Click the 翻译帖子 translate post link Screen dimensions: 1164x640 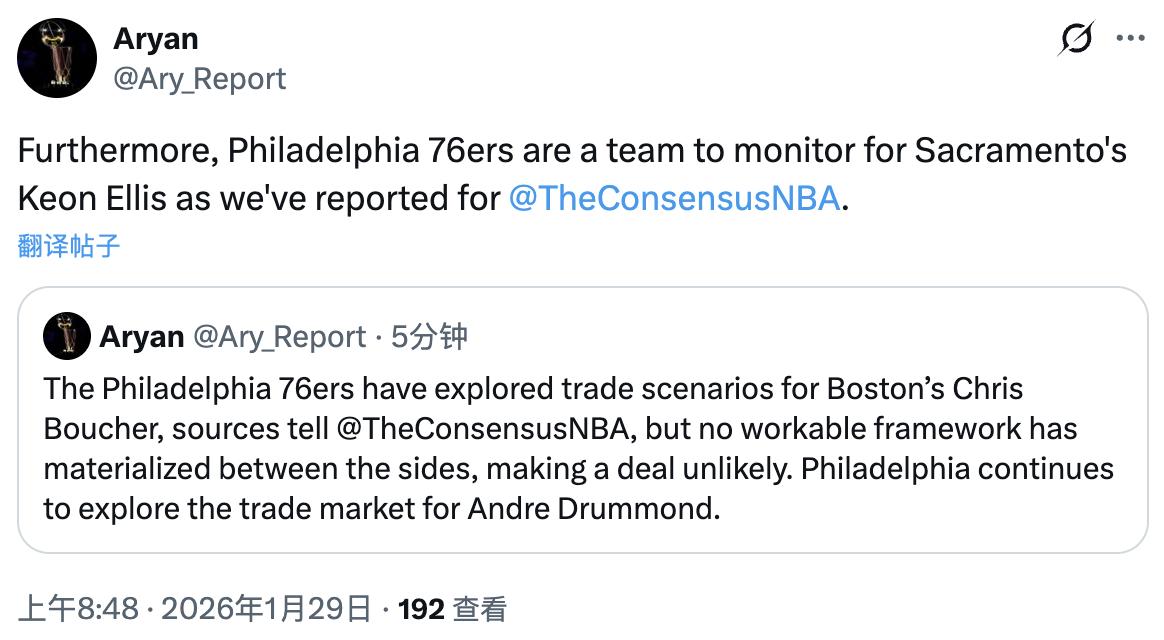point(69,246)
